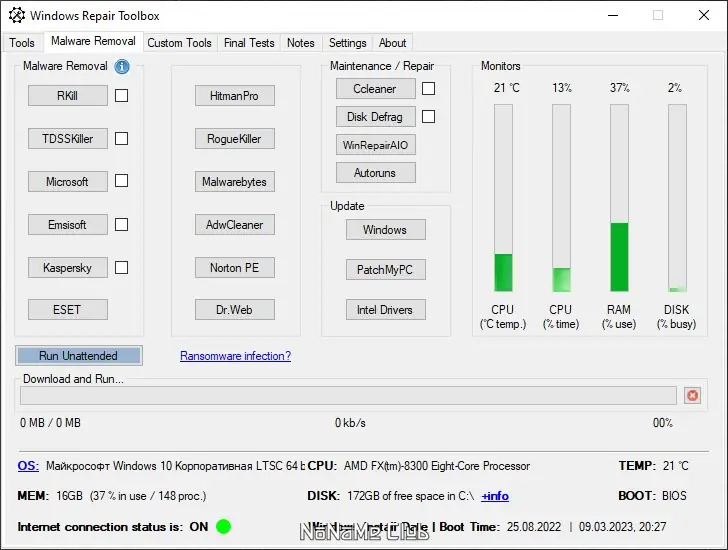Start AdwCleaner
The height and width of the screenshot is (550, 728).
pos(234,225)
